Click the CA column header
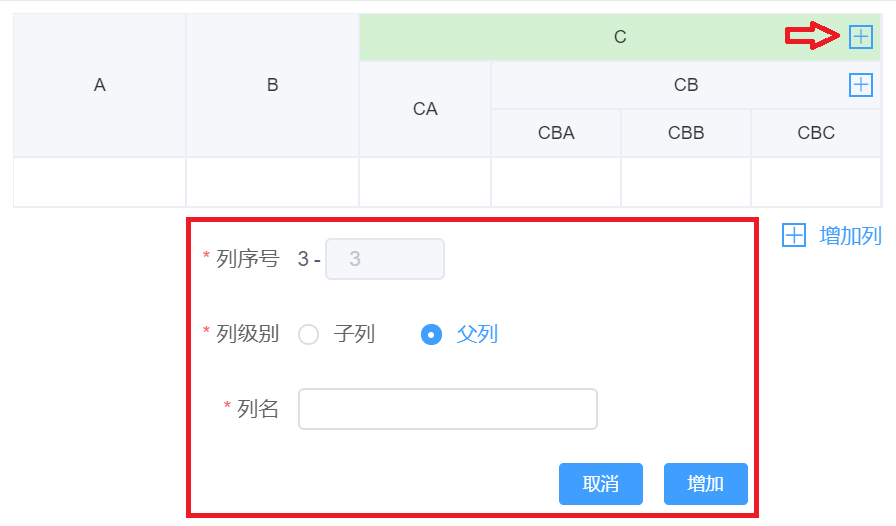 coord(425,109)
